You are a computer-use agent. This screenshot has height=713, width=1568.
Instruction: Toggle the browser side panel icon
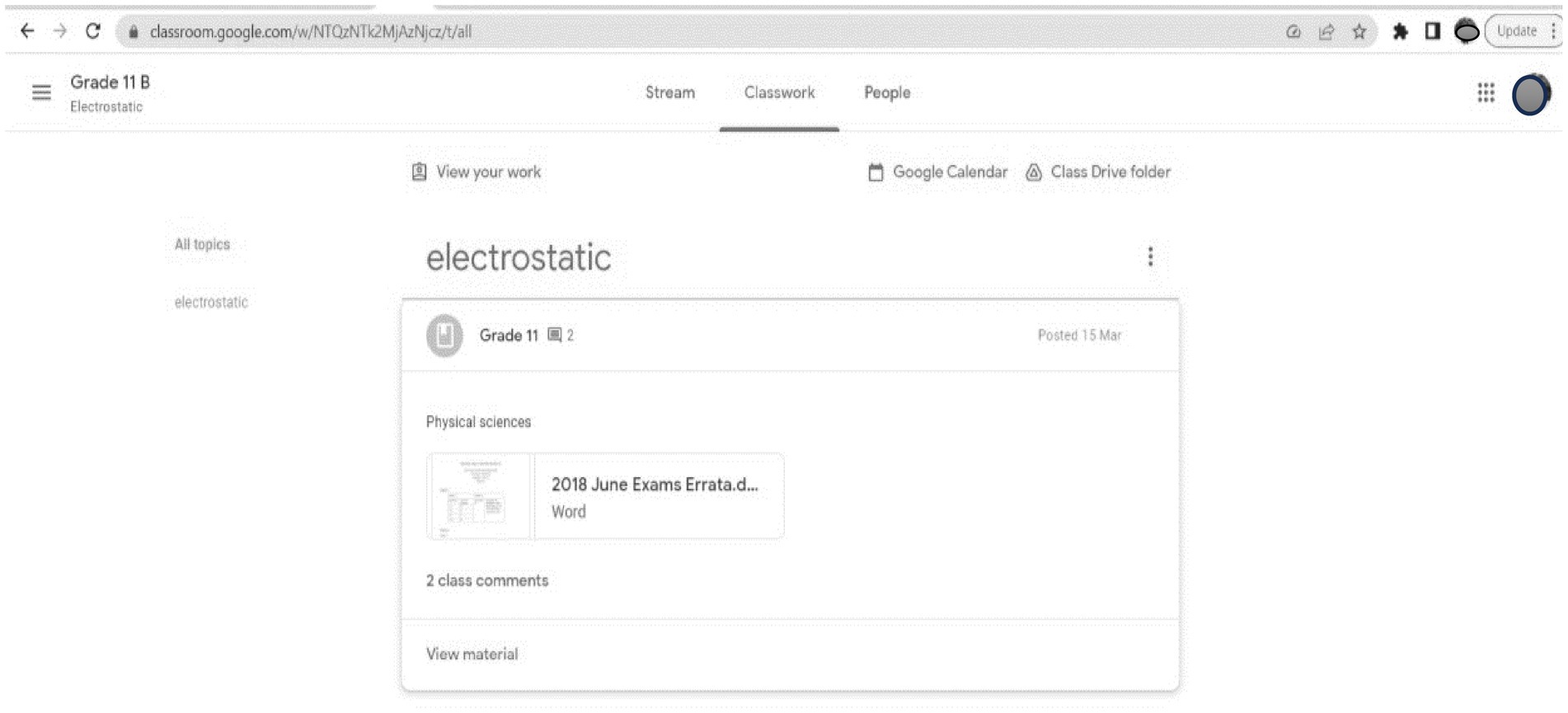click(1433, 31)
